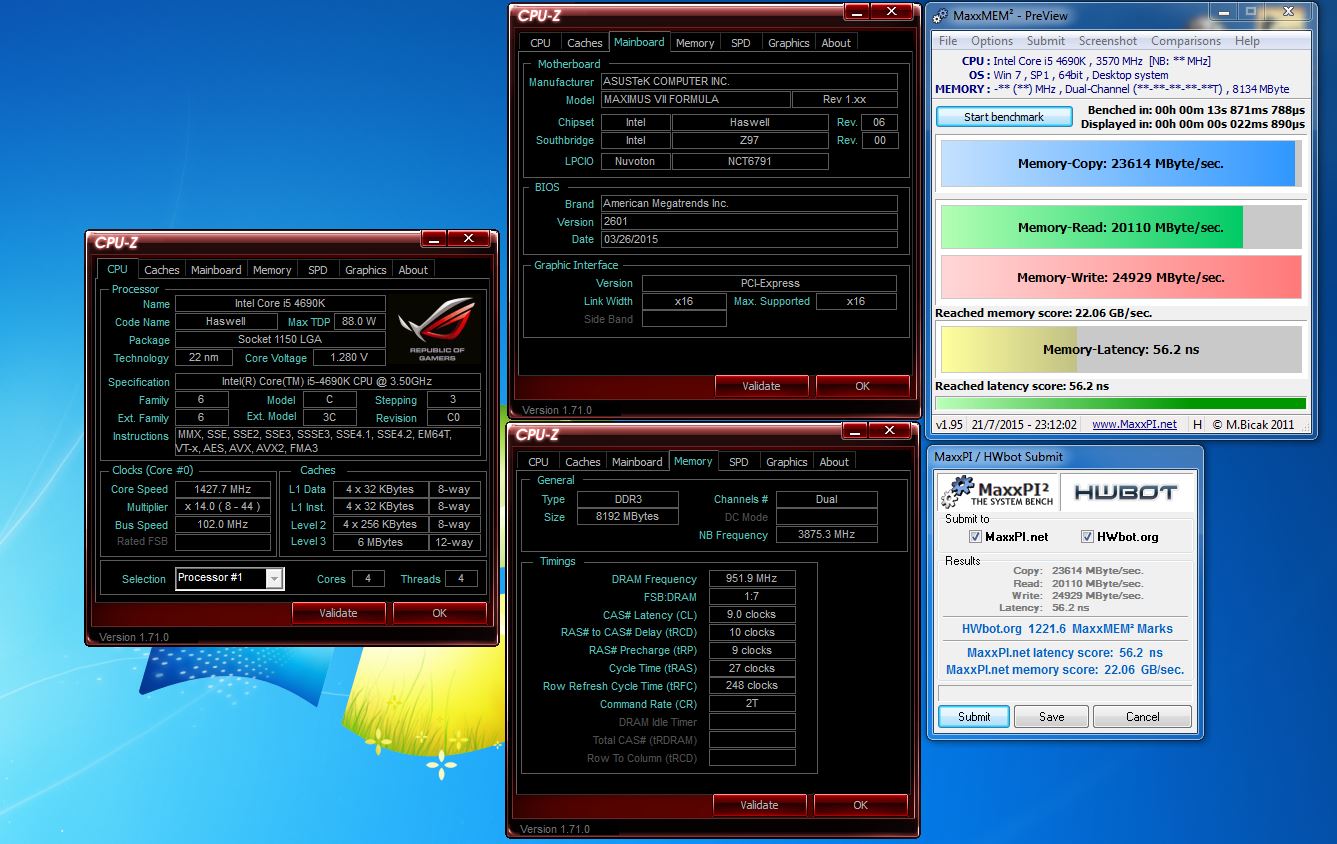The image size is (1337, 844).
Task: Open the Processor #1 selection dropdown
Action: click(x=230, y=578)
